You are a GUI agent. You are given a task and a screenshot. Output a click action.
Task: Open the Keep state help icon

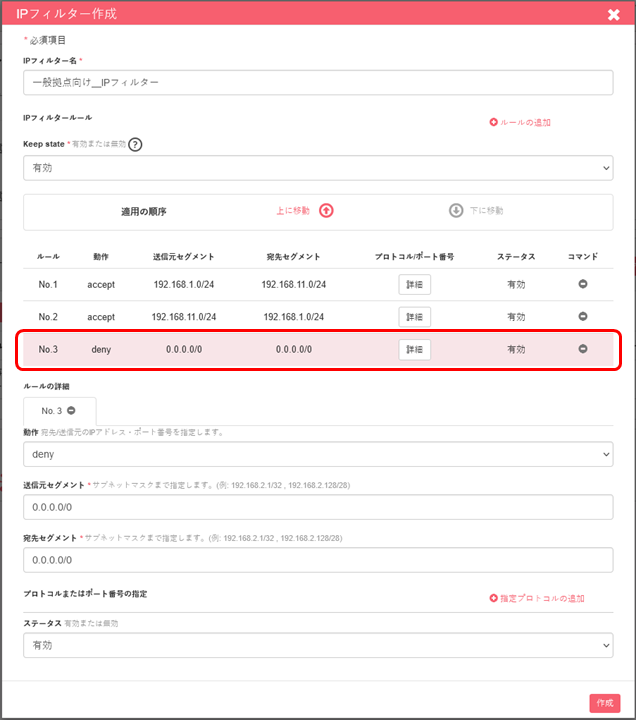point(135,145)
